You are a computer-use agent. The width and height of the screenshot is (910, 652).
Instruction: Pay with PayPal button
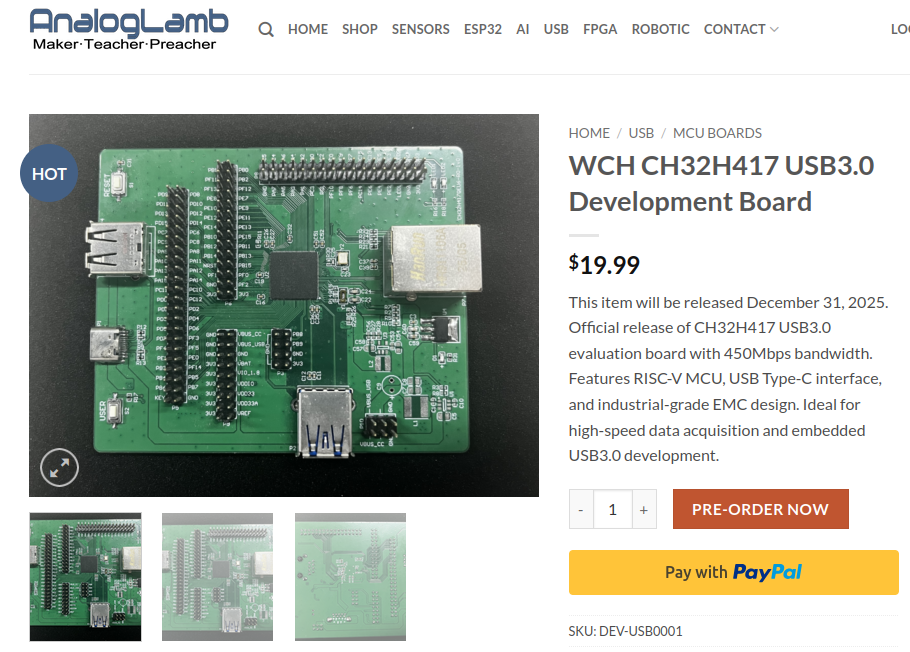point(733,572)
